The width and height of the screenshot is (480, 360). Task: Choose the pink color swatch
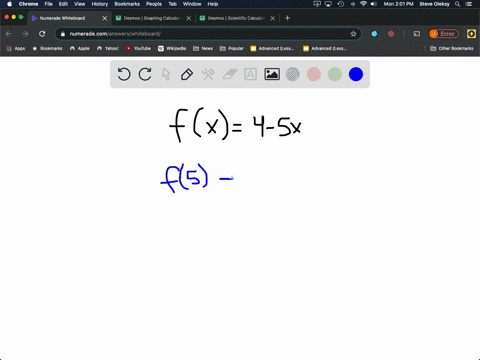tap(314, 74)
